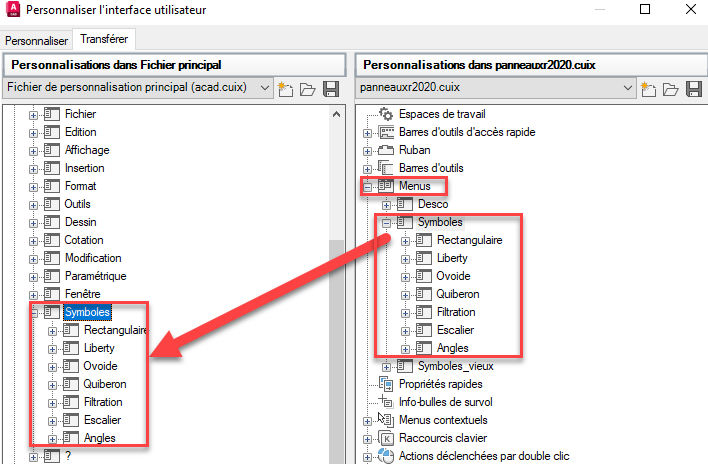The height and width of the screenshot is (464, 708).
Task: Expand Raccourcis clavier node
Action: point(368,439)
